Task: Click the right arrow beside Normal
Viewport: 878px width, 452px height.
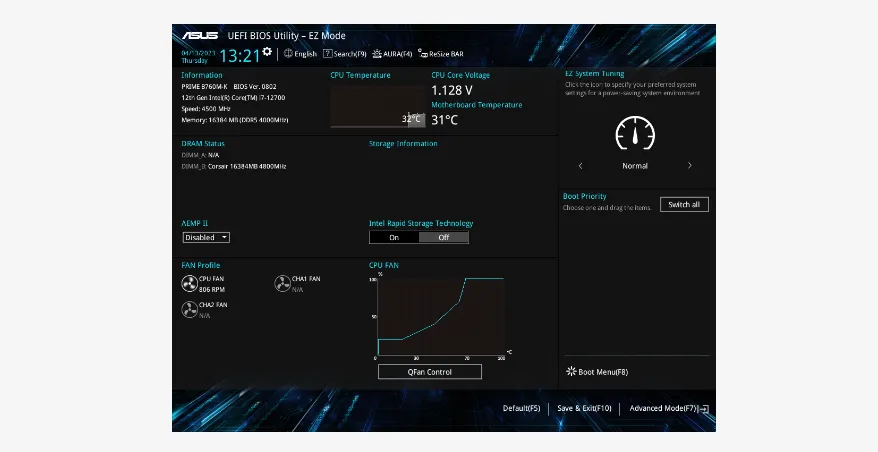Action: [x=689, y=166]
